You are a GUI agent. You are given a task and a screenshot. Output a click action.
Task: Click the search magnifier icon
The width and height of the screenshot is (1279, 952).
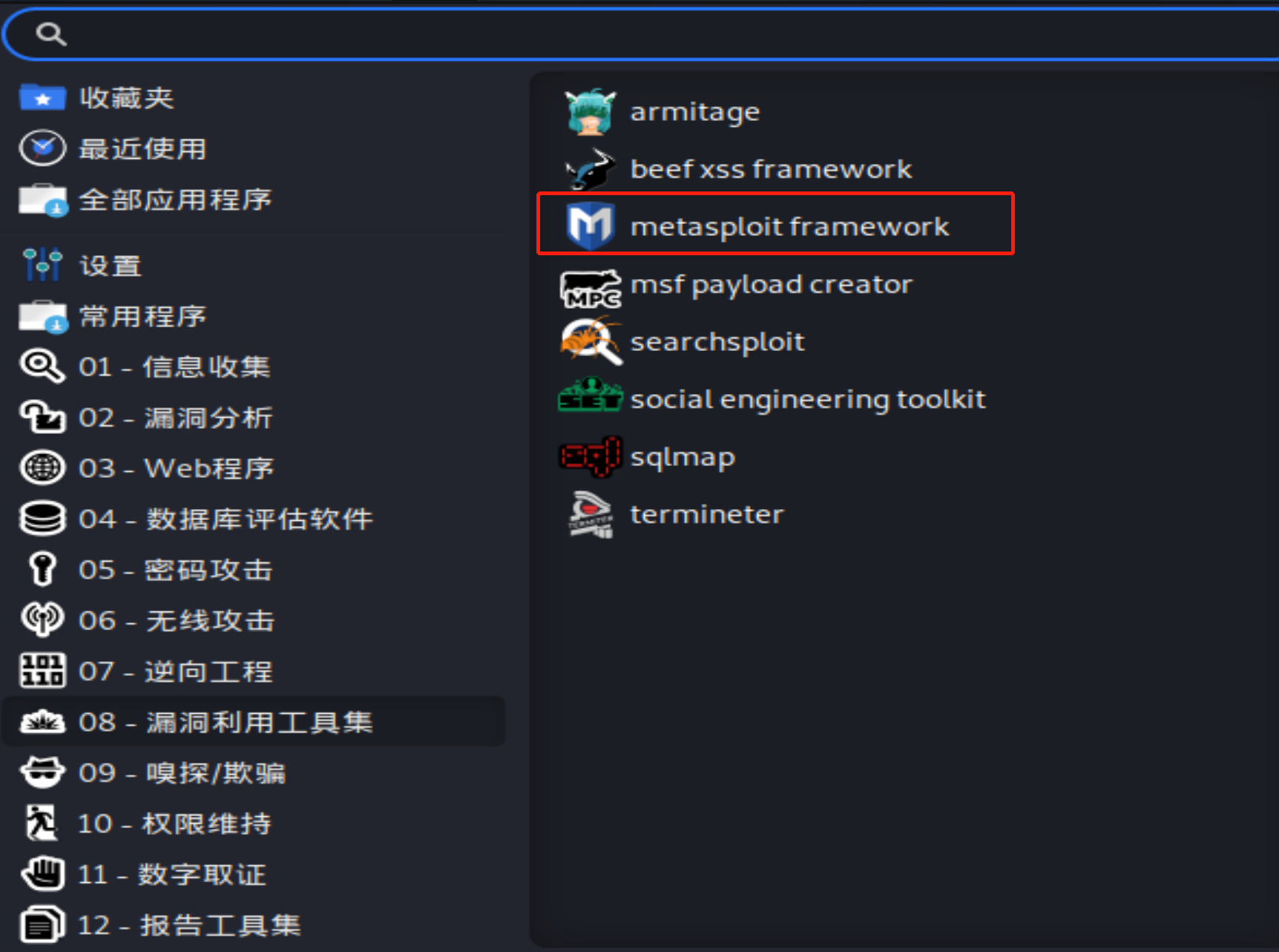click(x=51, y=33)
